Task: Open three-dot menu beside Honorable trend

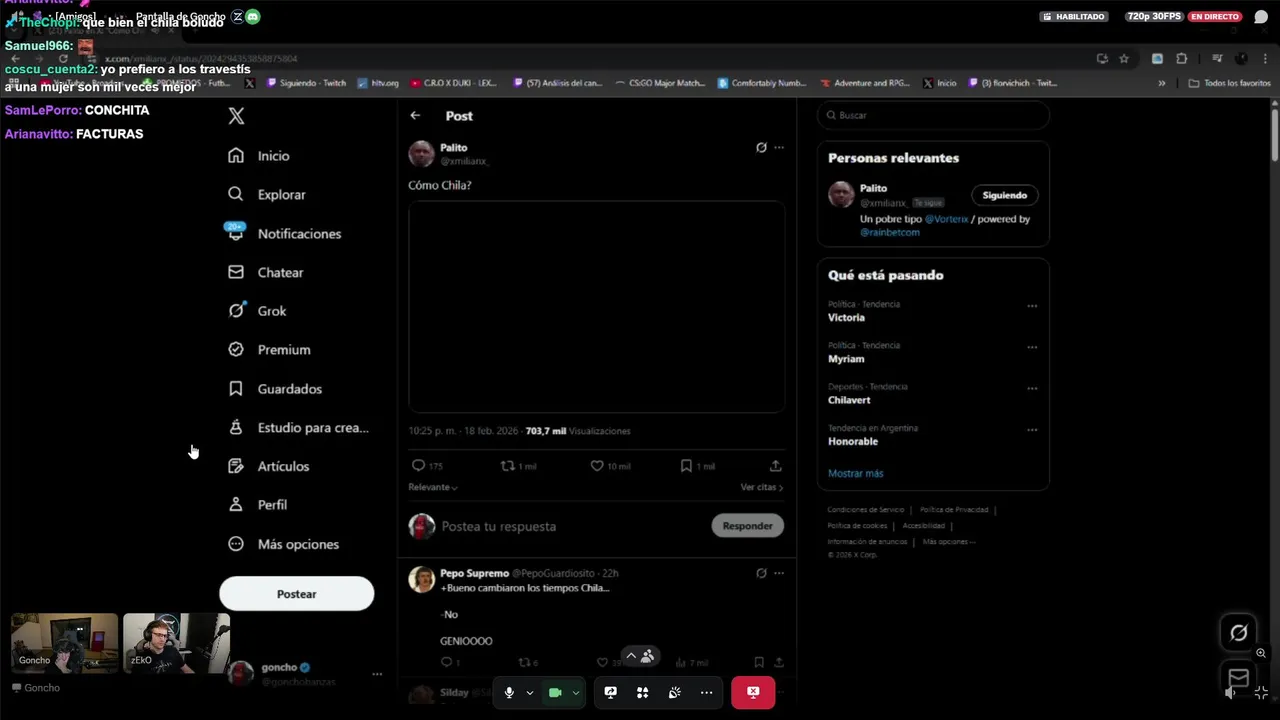Action: (1032, 430)
